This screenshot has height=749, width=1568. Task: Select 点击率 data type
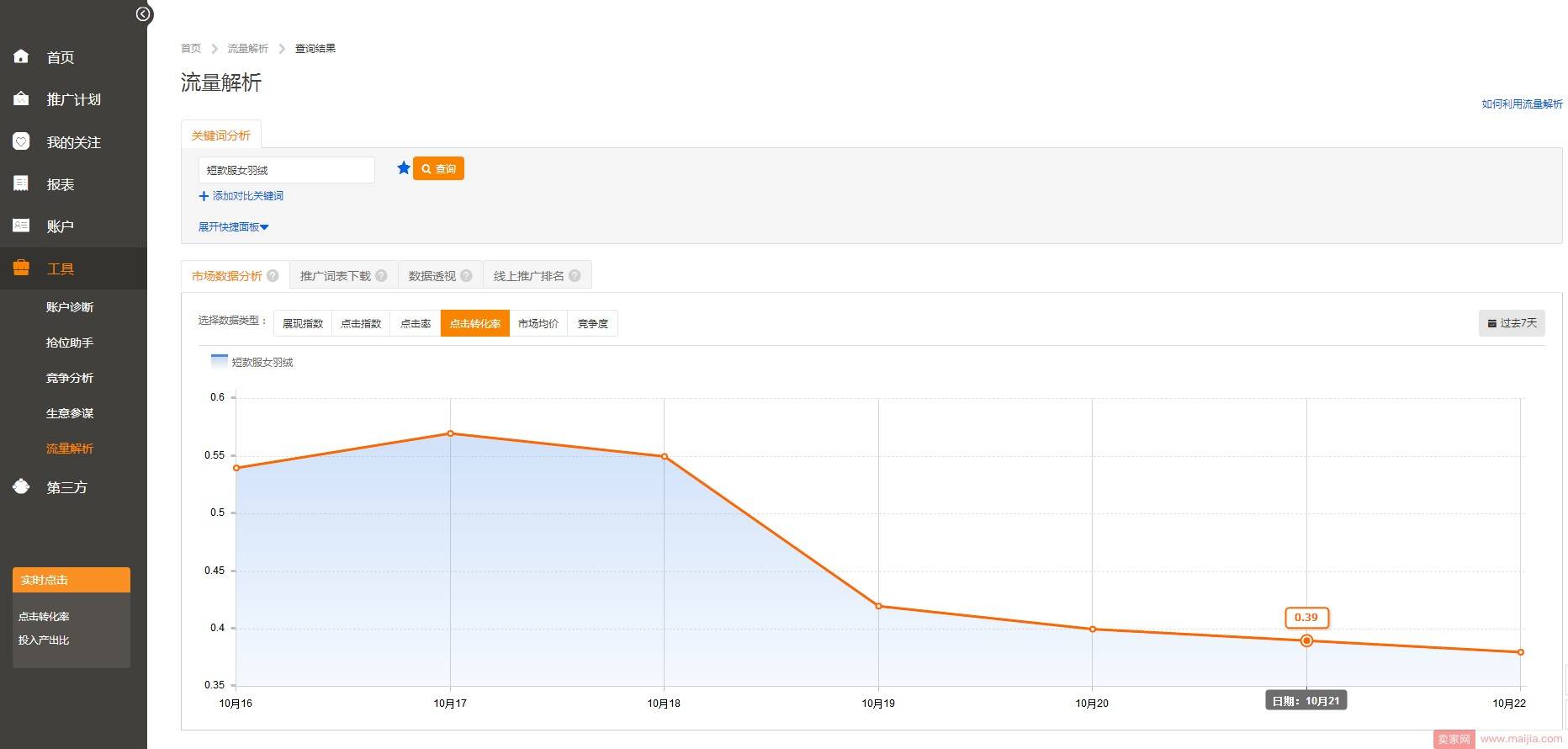coord(416,323)
